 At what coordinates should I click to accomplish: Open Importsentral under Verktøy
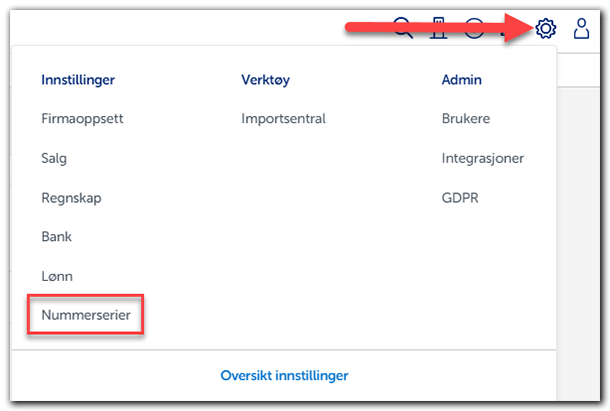[x=283, y=118]
